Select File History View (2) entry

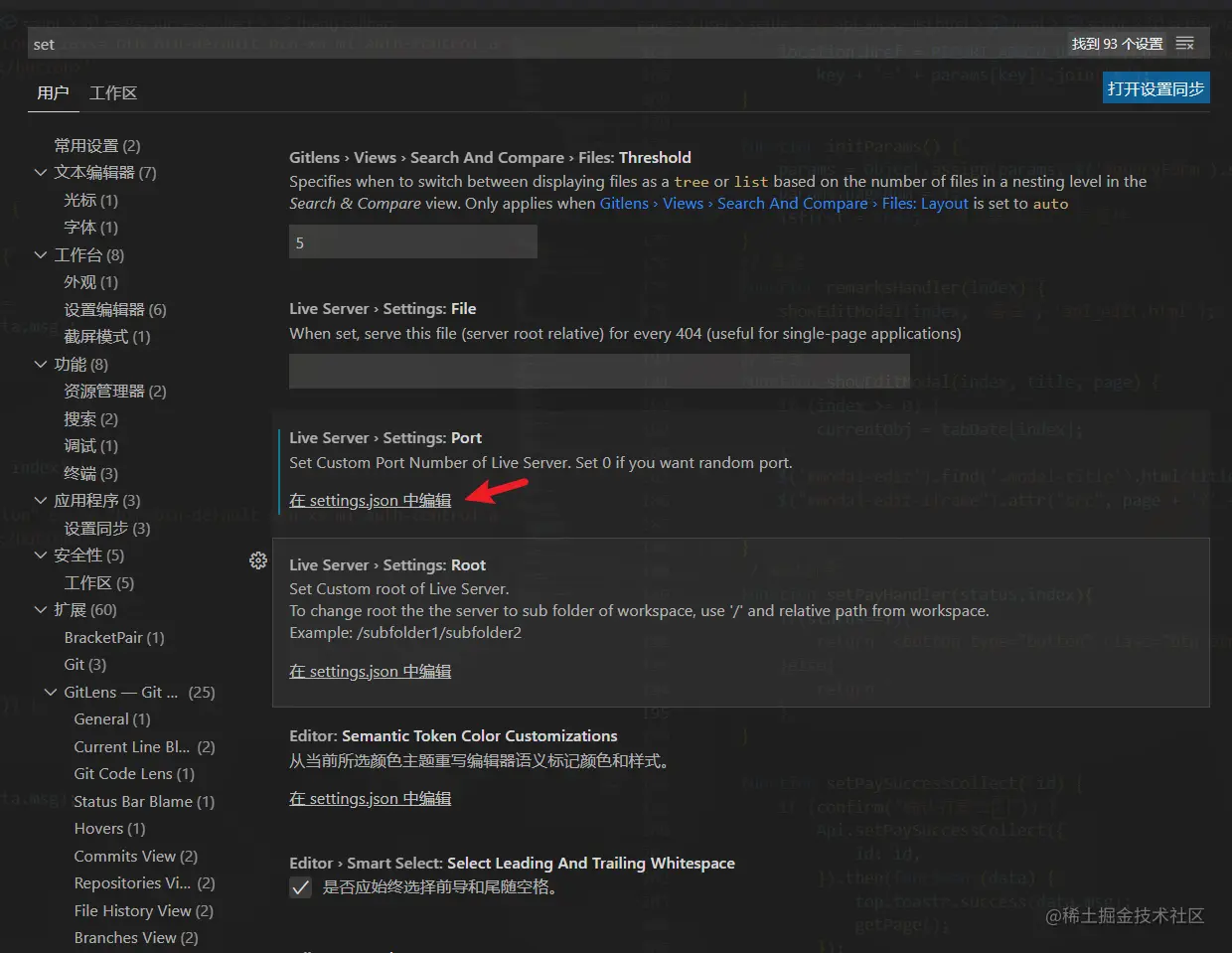[x=144, y=910]
